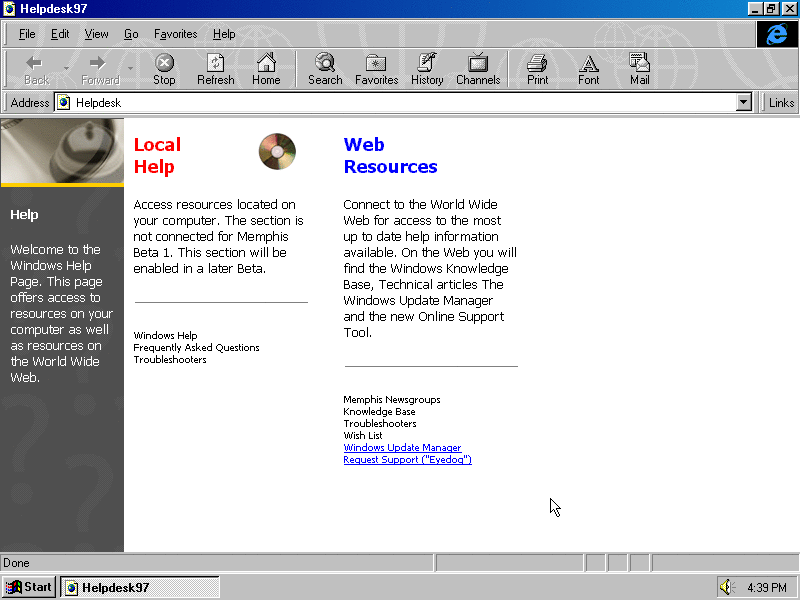Screen dimensions: 800x600
Task: Open the Edit menu
Action: (60, 34)
